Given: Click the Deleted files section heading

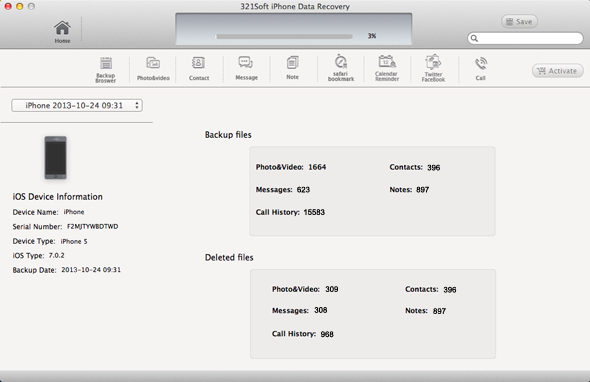Looking at the screenshot, I should click(x=229, y=257).
